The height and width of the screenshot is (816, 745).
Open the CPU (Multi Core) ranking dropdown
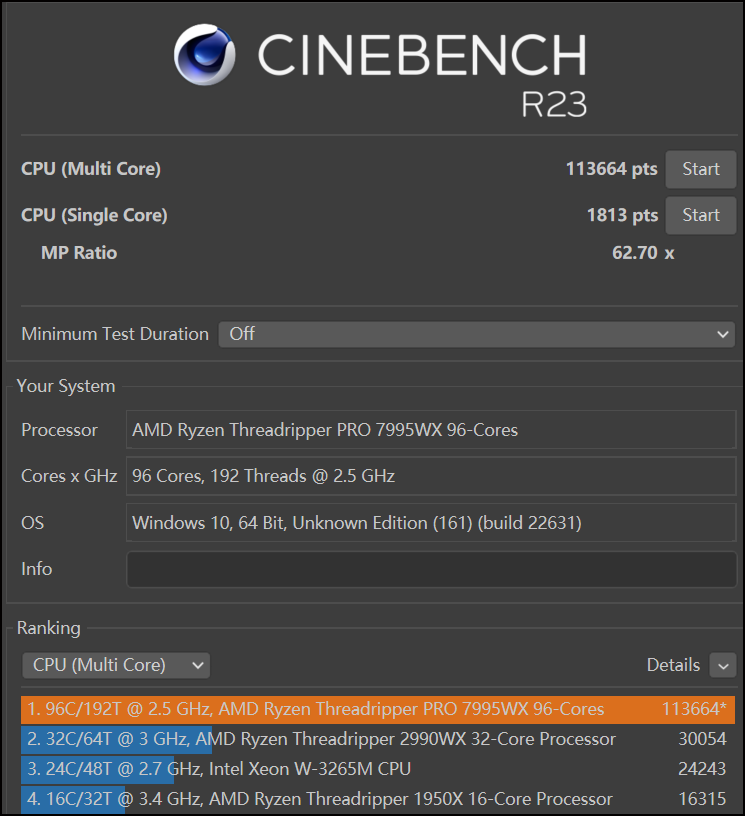point(116,665)
